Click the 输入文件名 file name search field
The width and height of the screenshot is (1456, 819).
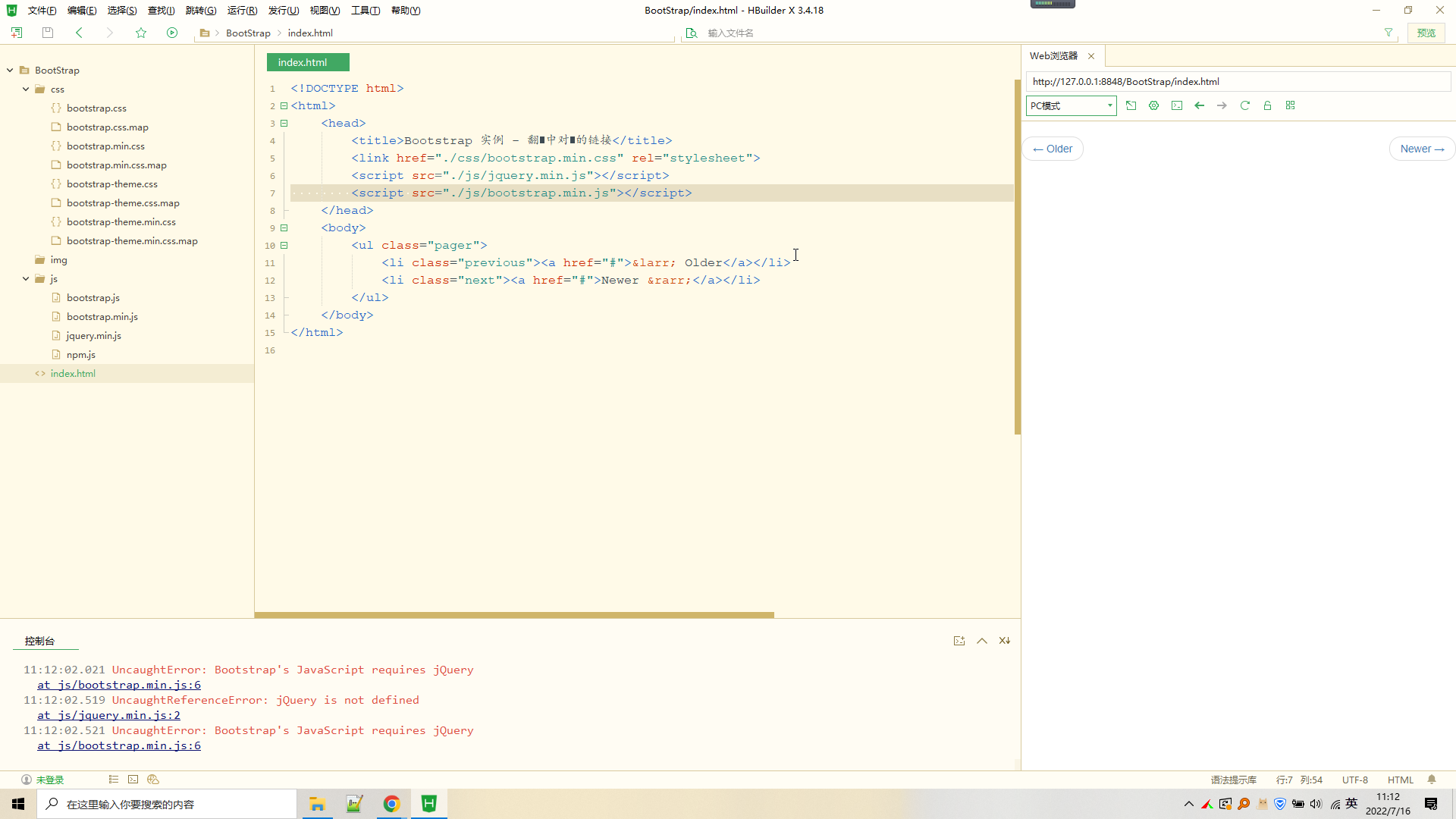click(1039, 33)
